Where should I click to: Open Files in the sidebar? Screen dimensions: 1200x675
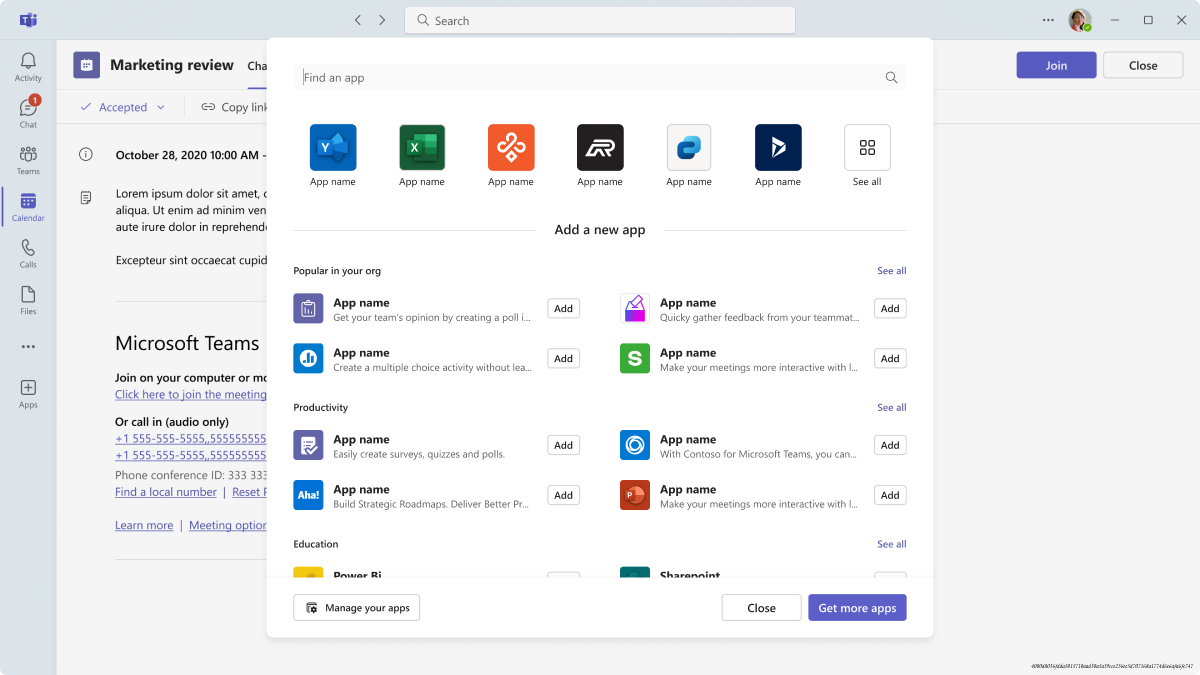(28, 300)
